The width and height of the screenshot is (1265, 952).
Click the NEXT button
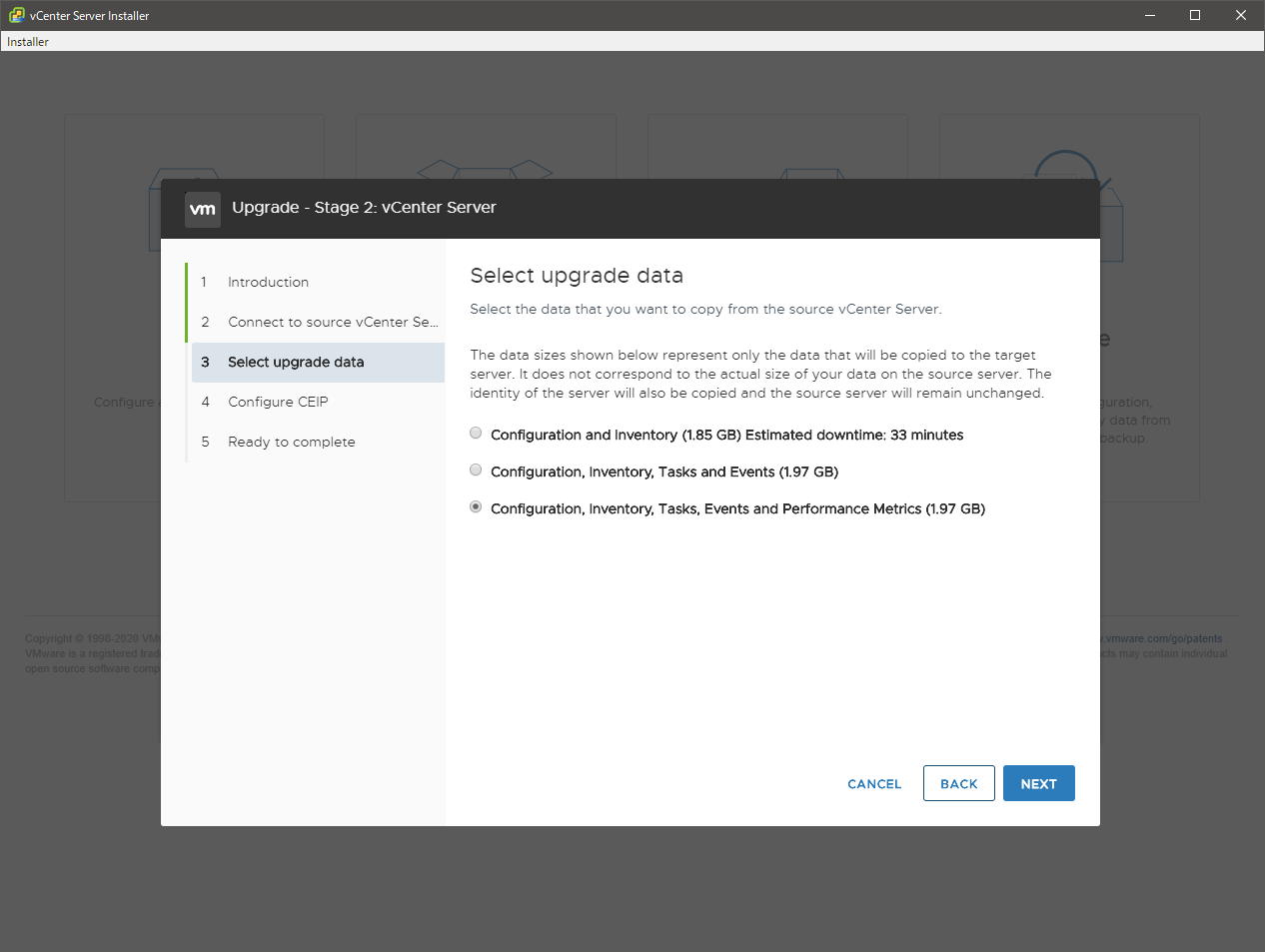tap(1038, 784)
